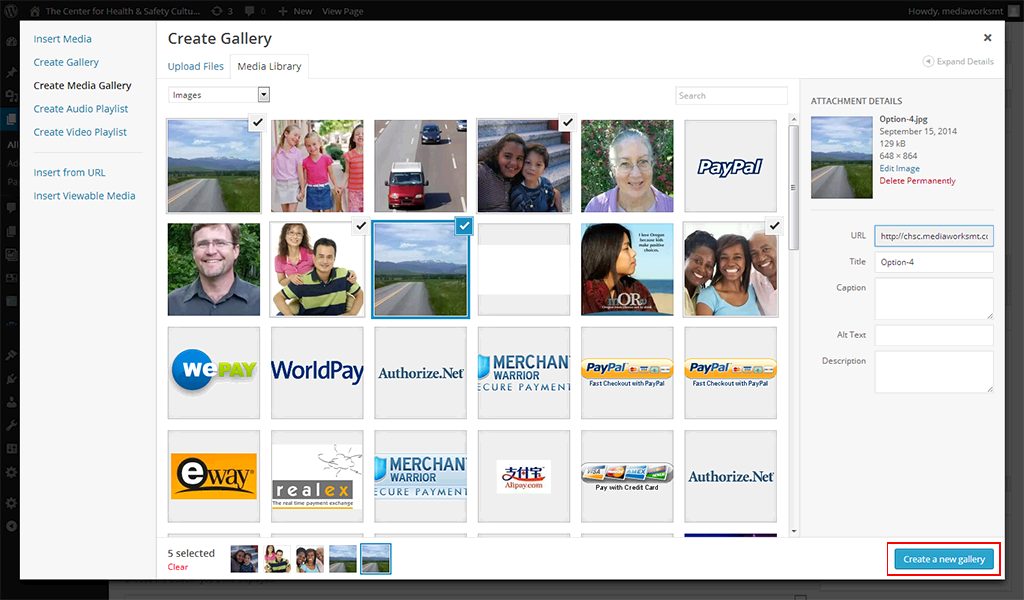Click inside the Alt Text field

[x=933, y=335]
